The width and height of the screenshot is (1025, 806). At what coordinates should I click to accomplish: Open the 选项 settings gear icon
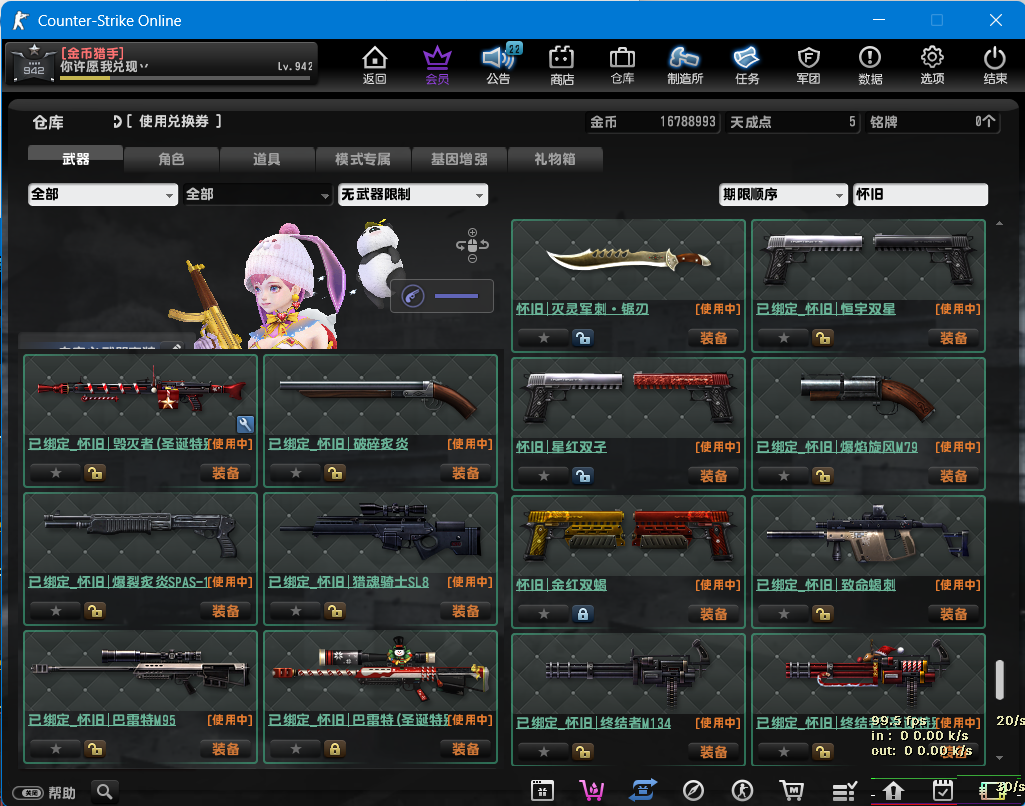[x=932, y=65]
